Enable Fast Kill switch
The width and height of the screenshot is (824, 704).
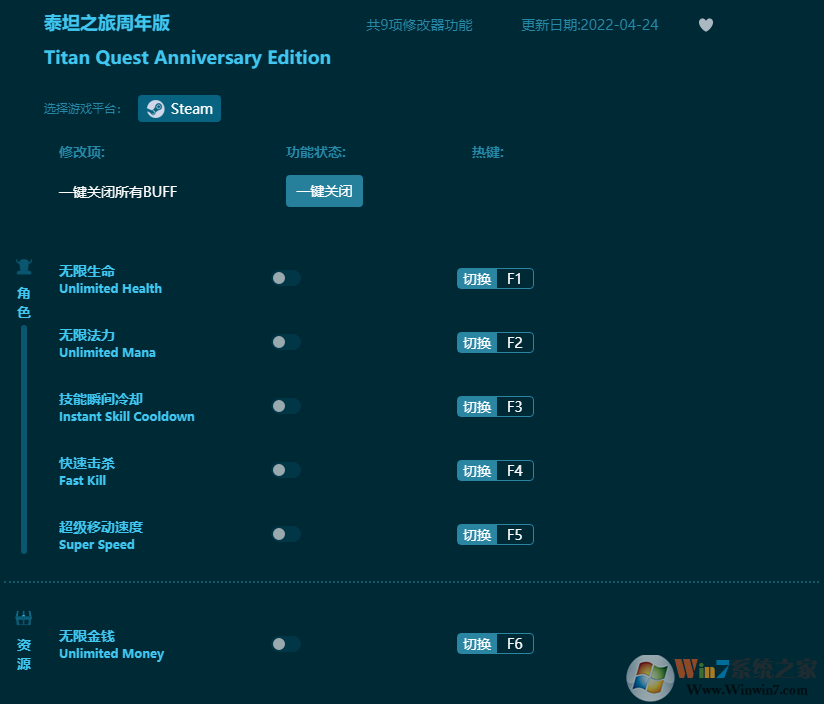pyautogui.click(x=286, y=470)
